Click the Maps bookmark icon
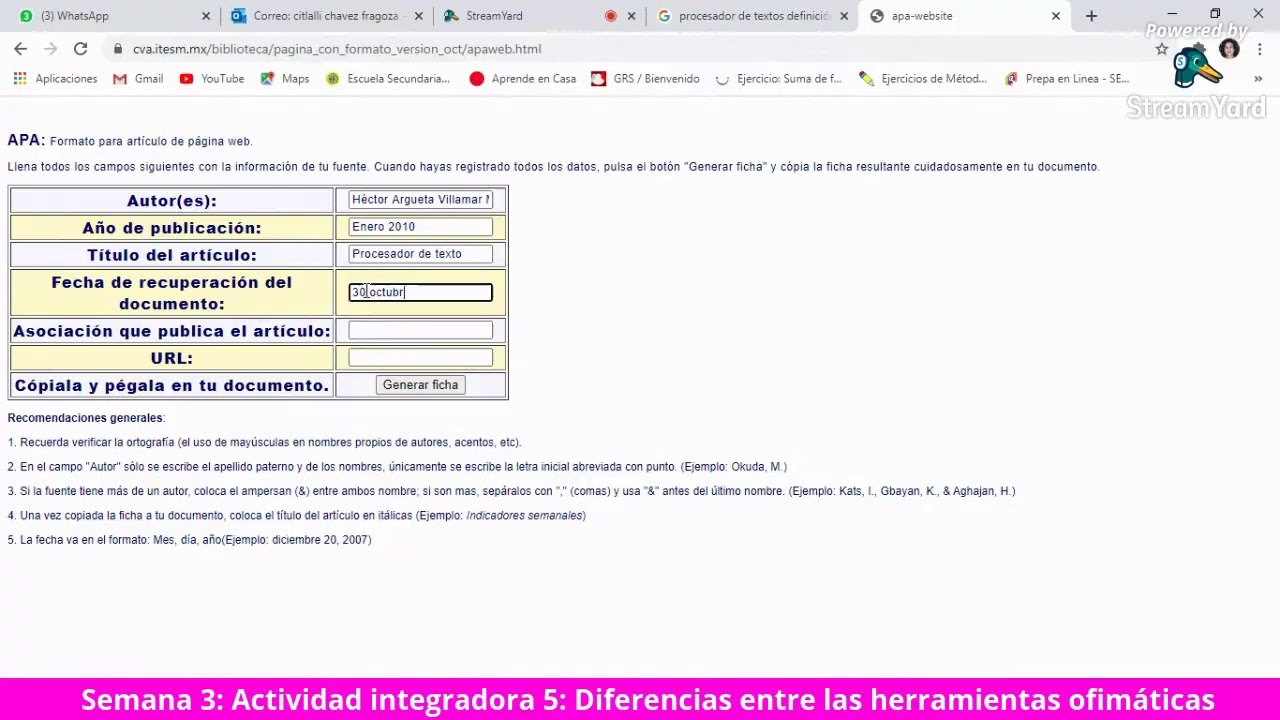 tap(267, 79)
